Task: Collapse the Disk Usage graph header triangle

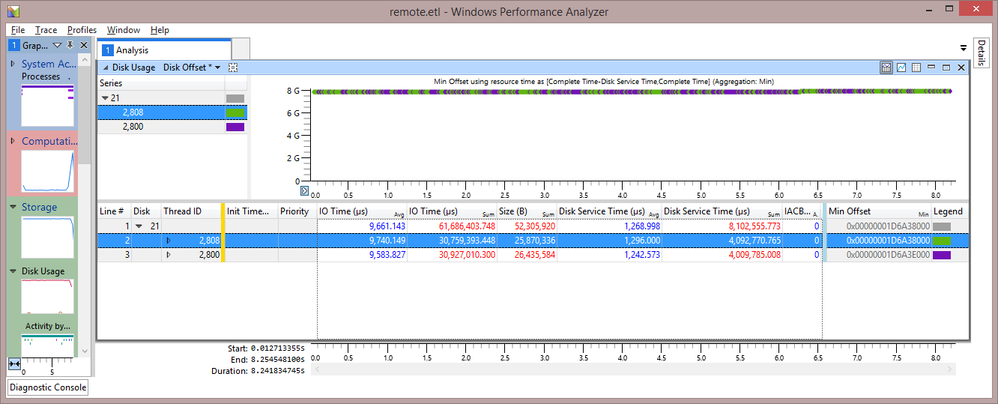Action: (105, 67)
